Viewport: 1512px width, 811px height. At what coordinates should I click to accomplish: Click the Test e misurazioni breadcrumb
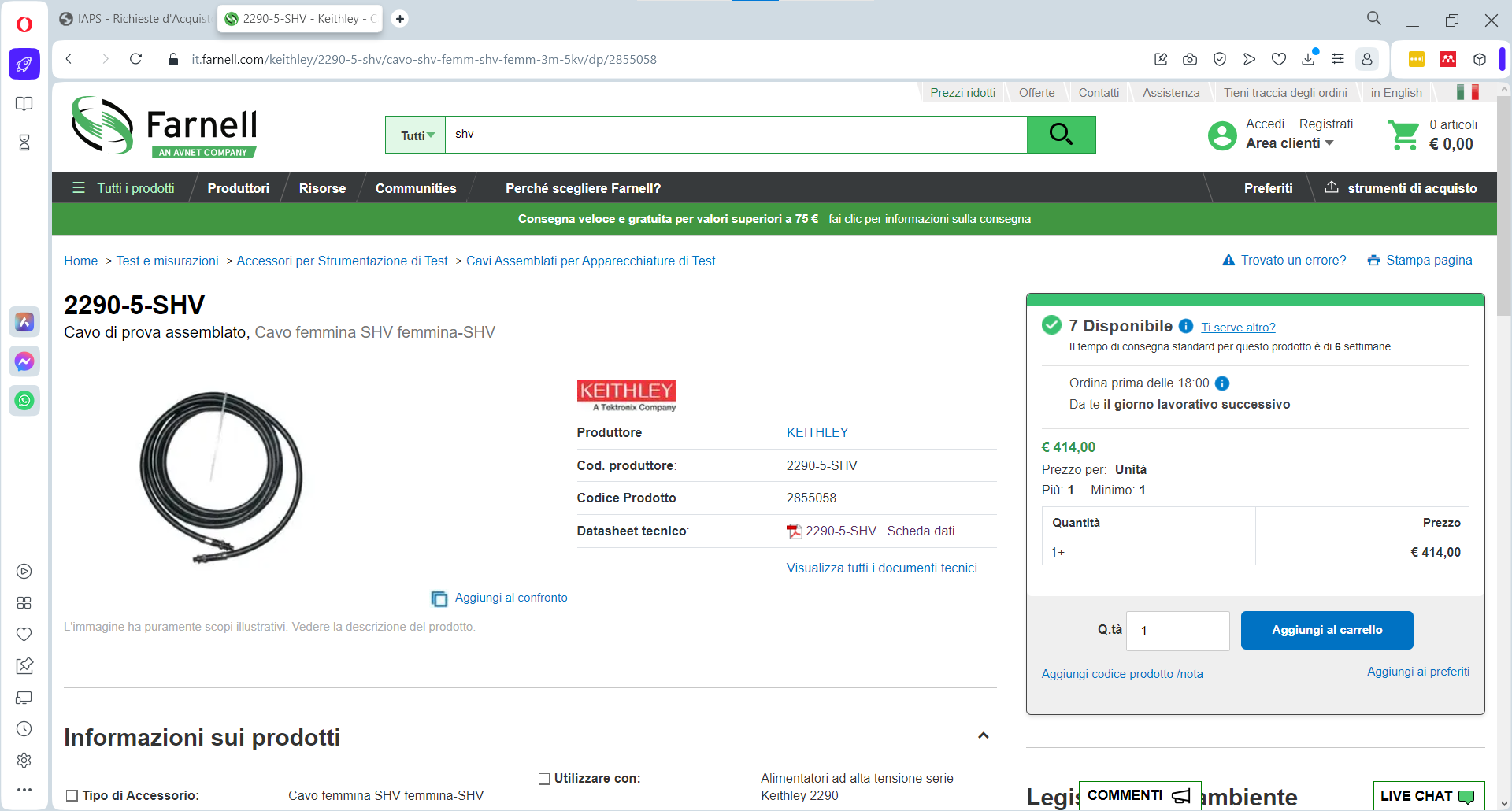point(168,261)
